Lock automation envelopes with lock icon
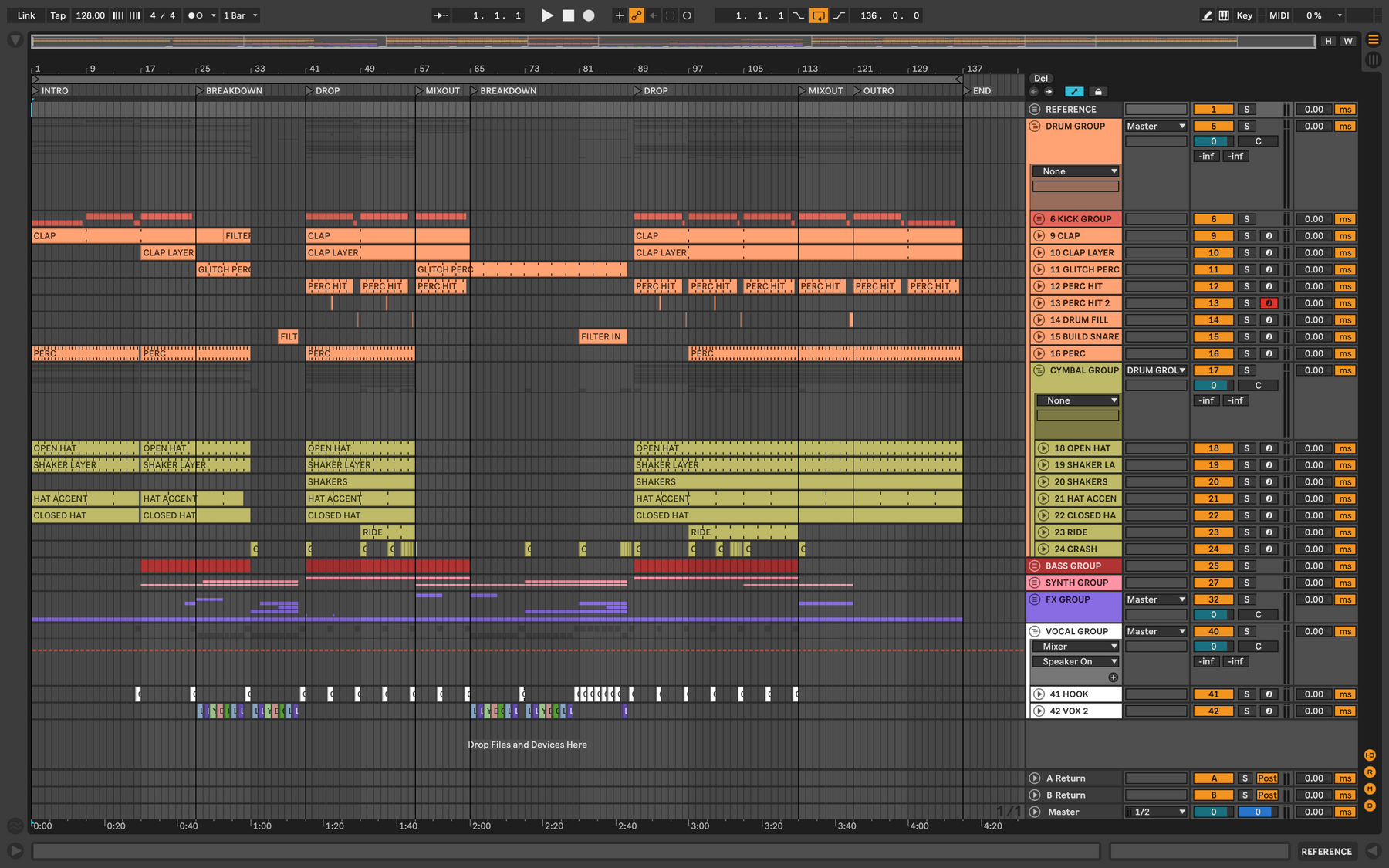This screenshot has height=868, width=1389. 1098,92
